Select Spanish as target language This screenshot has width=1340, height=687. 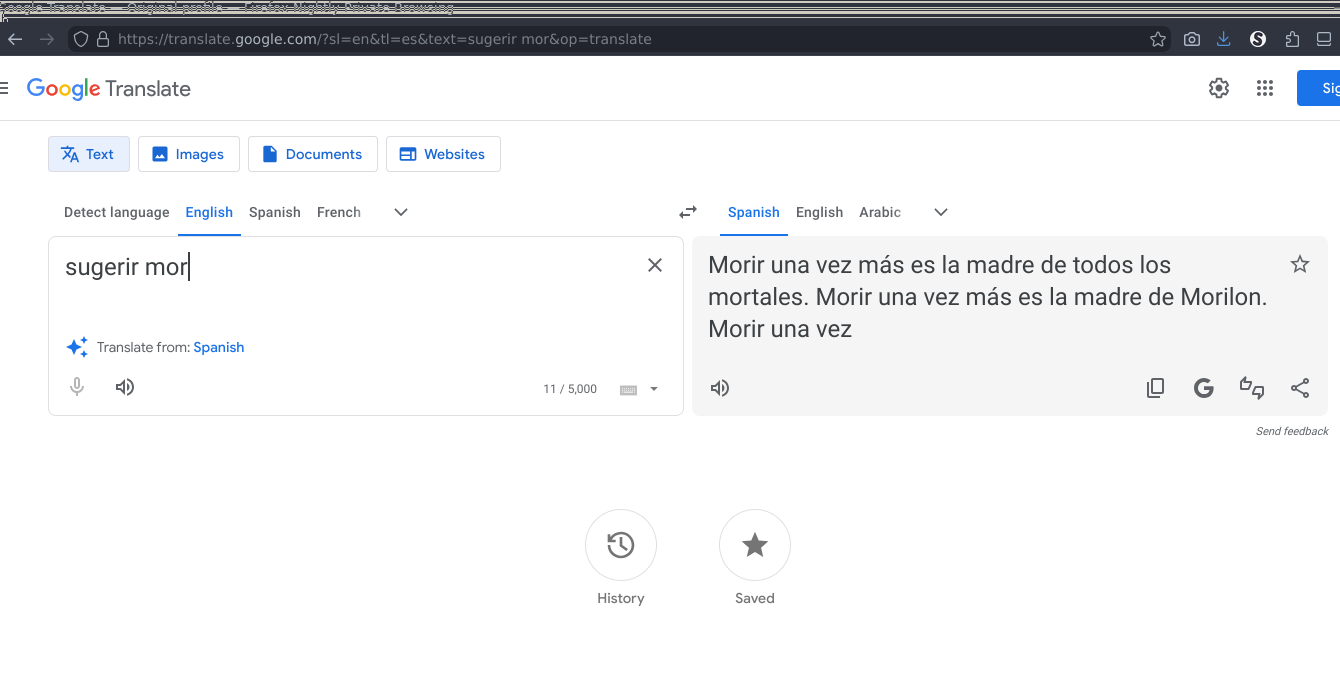(x=754, y=212)
